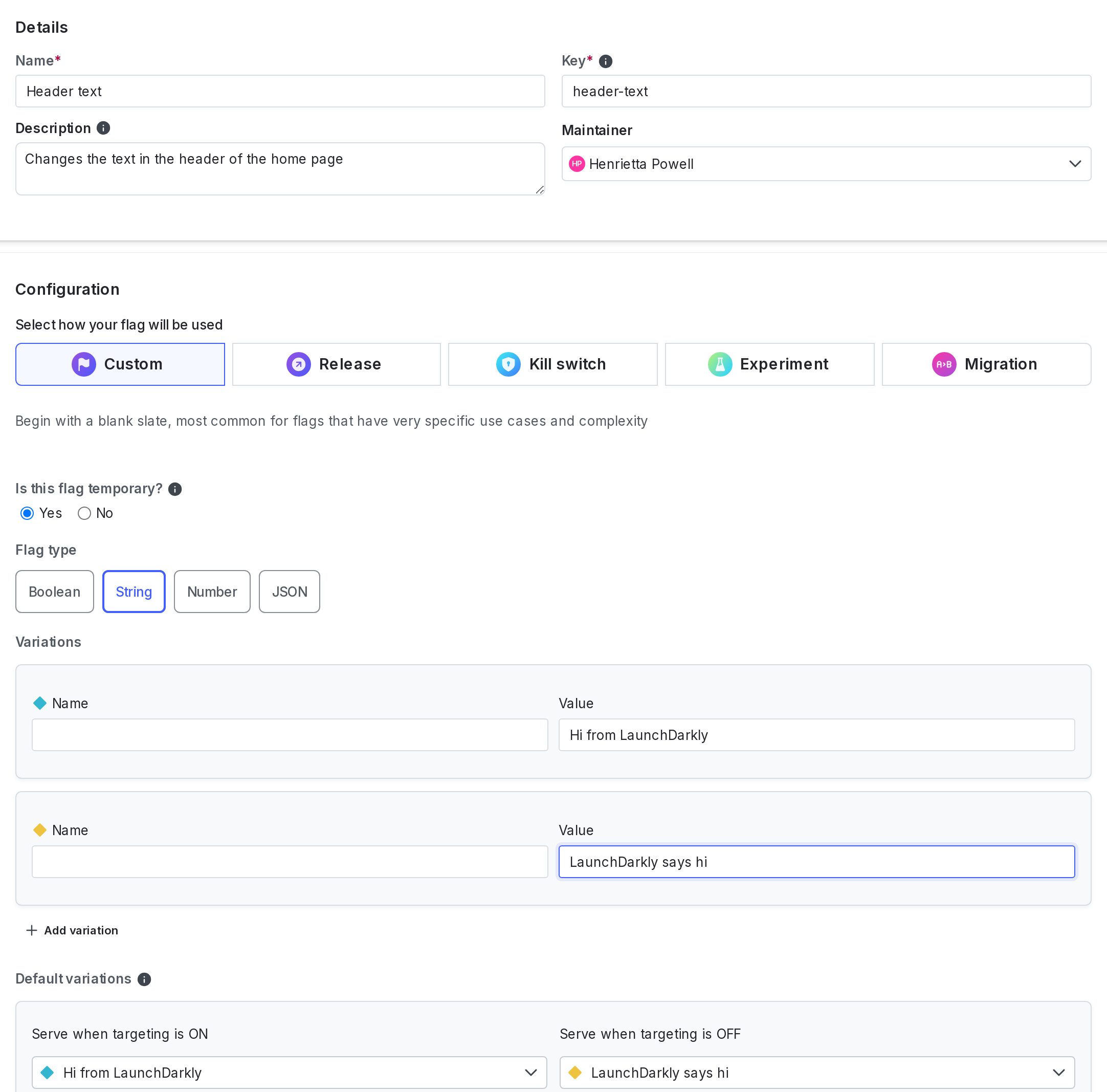Focus the flag Name input field
The width and height of the screenshot is (1107, 1092).
click(280, 91)
